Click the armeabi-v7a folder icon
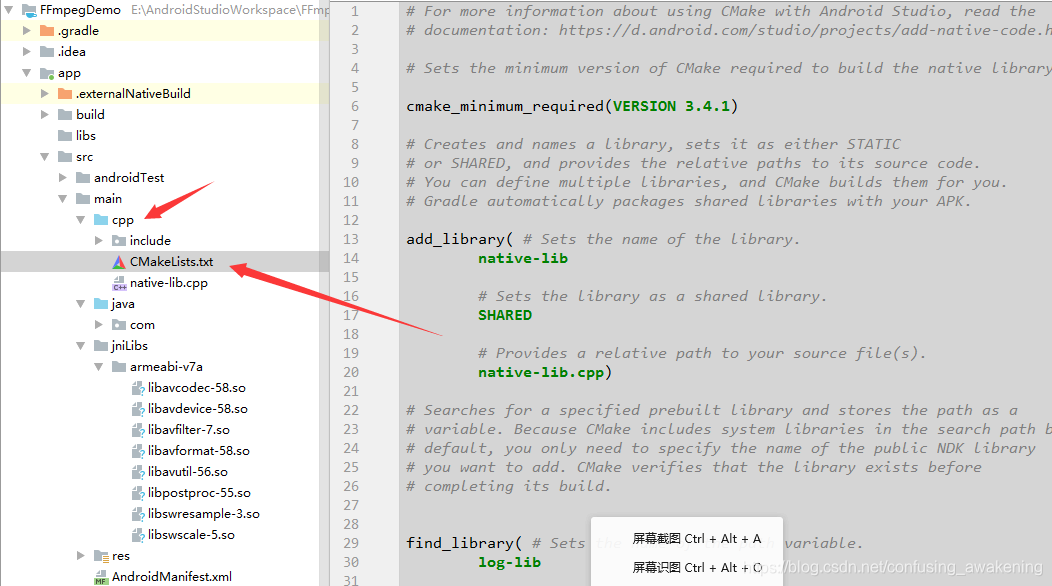The image size is (1052, 586). (119, 367)
